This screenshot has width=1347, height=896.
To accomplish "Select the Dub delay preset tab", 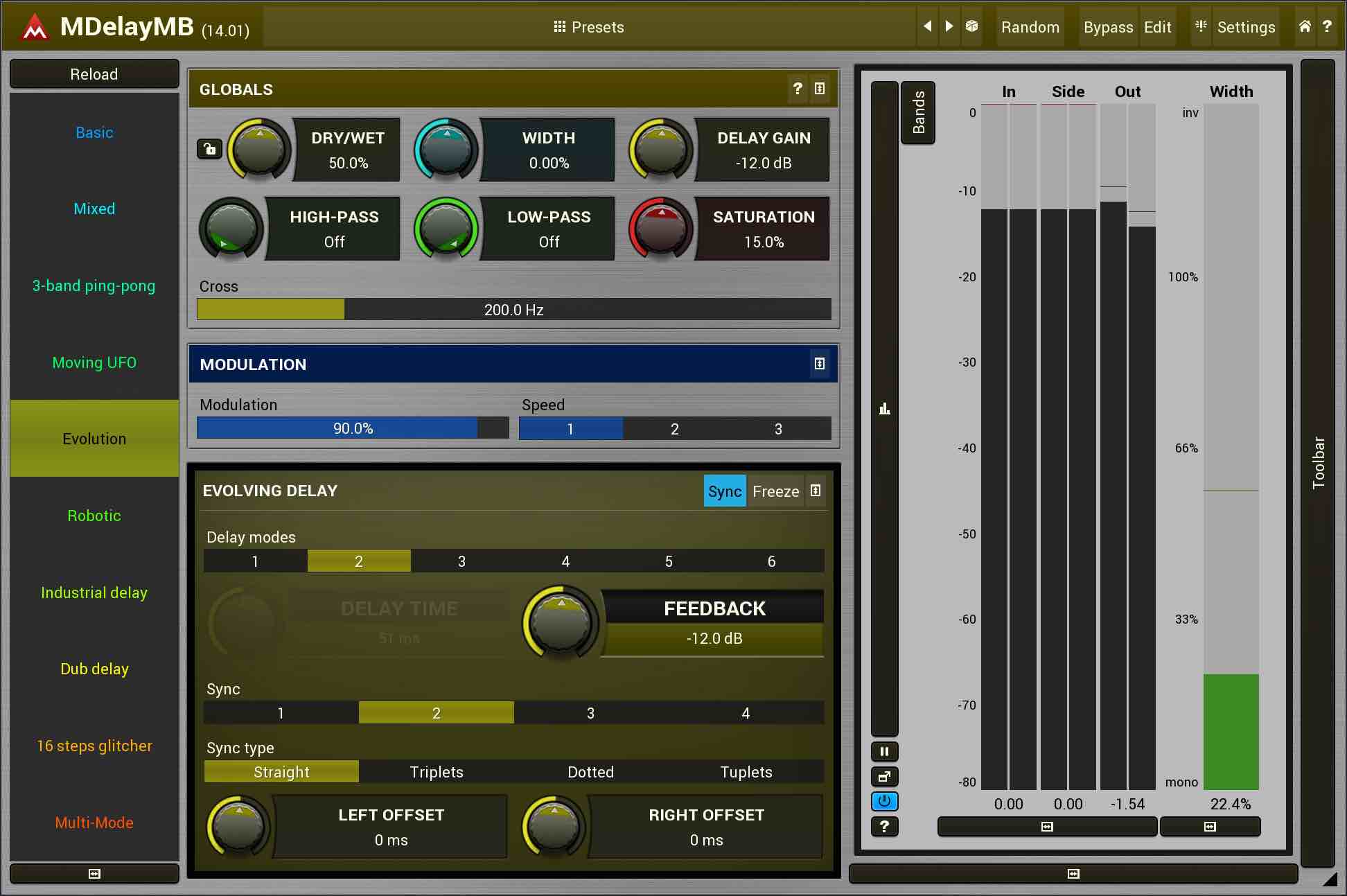I will [94, 669].
